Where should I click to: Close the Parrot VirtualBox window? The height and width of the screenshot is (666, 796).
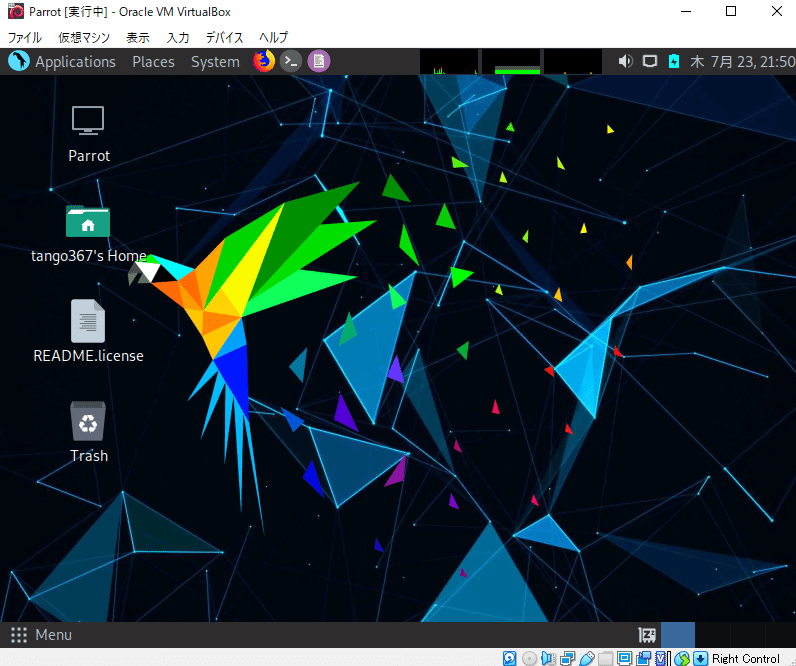tap(777, 11)
